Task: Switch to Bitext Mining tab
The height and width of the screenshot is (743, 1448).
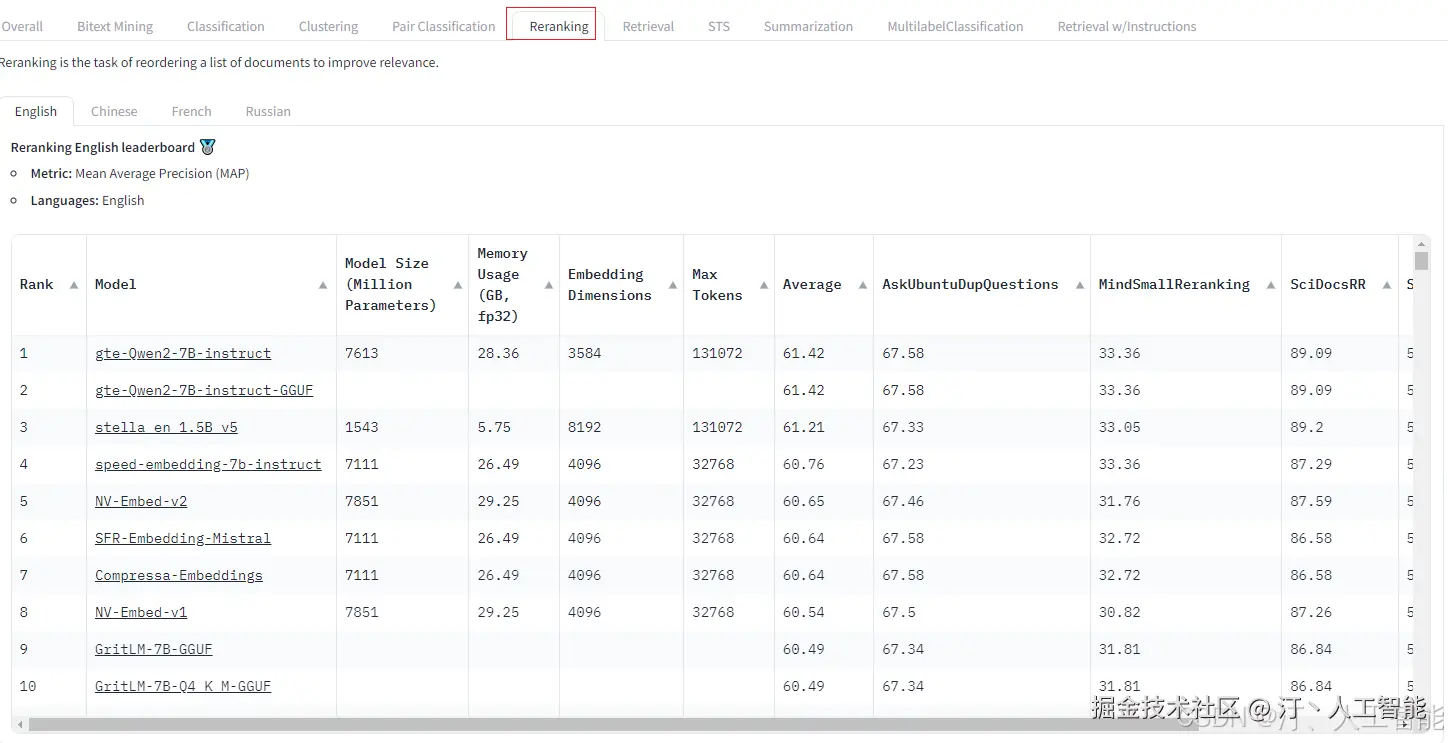Action: [115, 26]
